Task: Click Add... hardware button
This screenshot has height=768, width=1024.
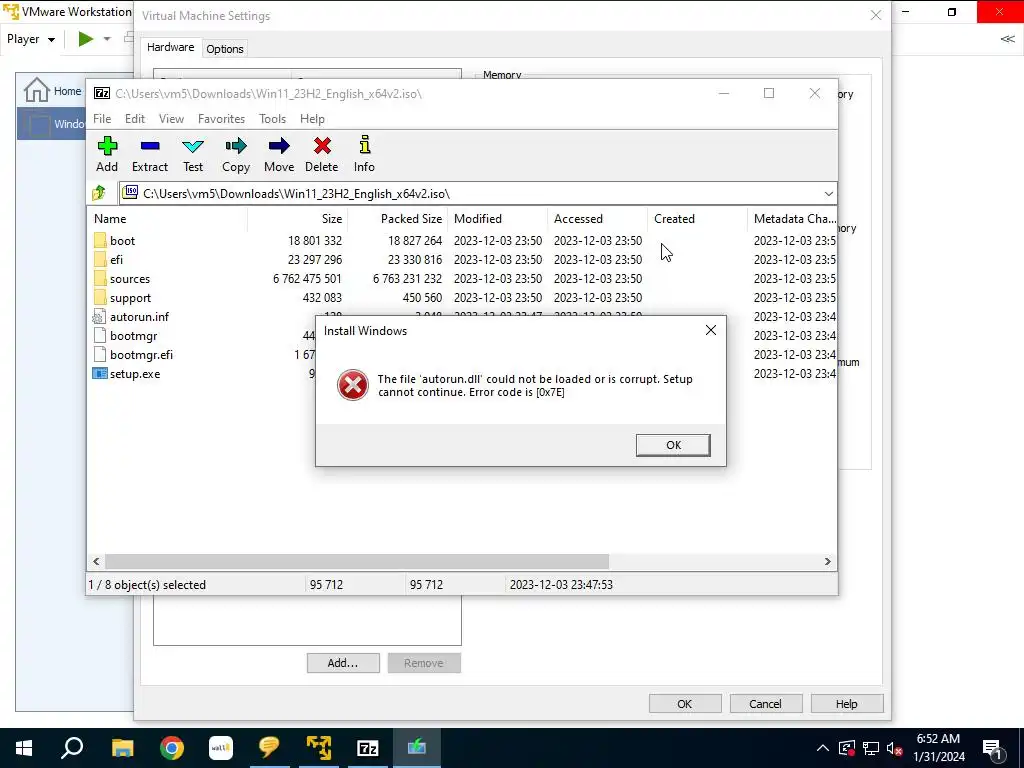Action: click(x=343, y=663)
